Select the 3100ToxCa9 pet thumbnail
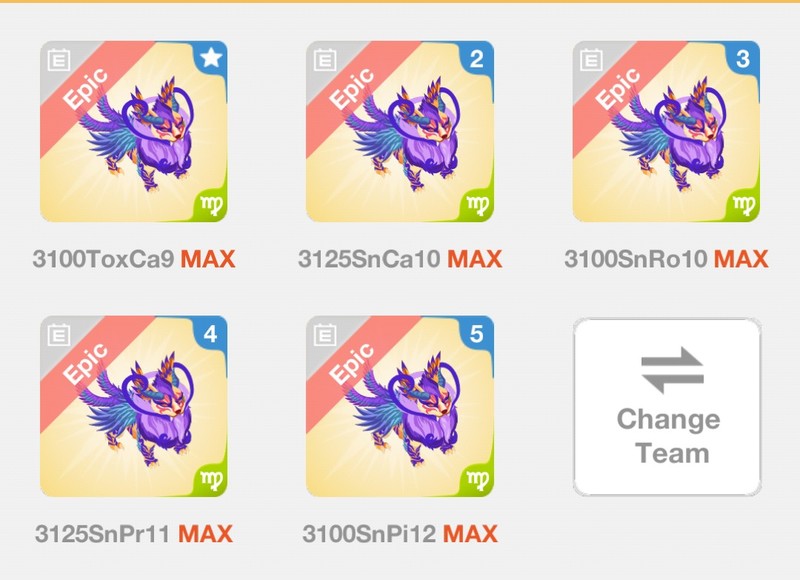 point(134,132)
